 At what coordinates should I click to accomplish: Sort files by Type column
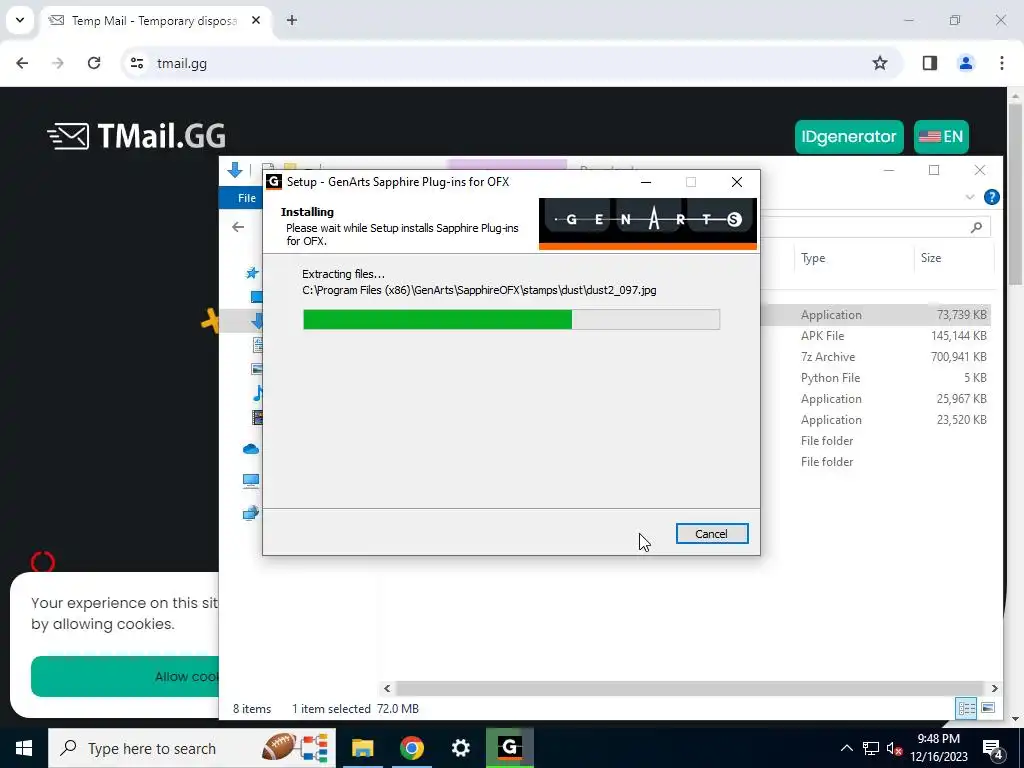813,258
